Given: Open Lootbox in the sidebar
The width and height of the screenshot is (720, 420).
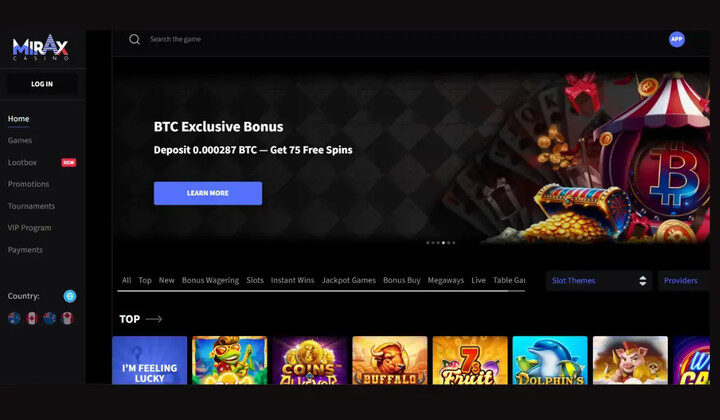Looking at the screenshot, I should (x=22, y=162).
